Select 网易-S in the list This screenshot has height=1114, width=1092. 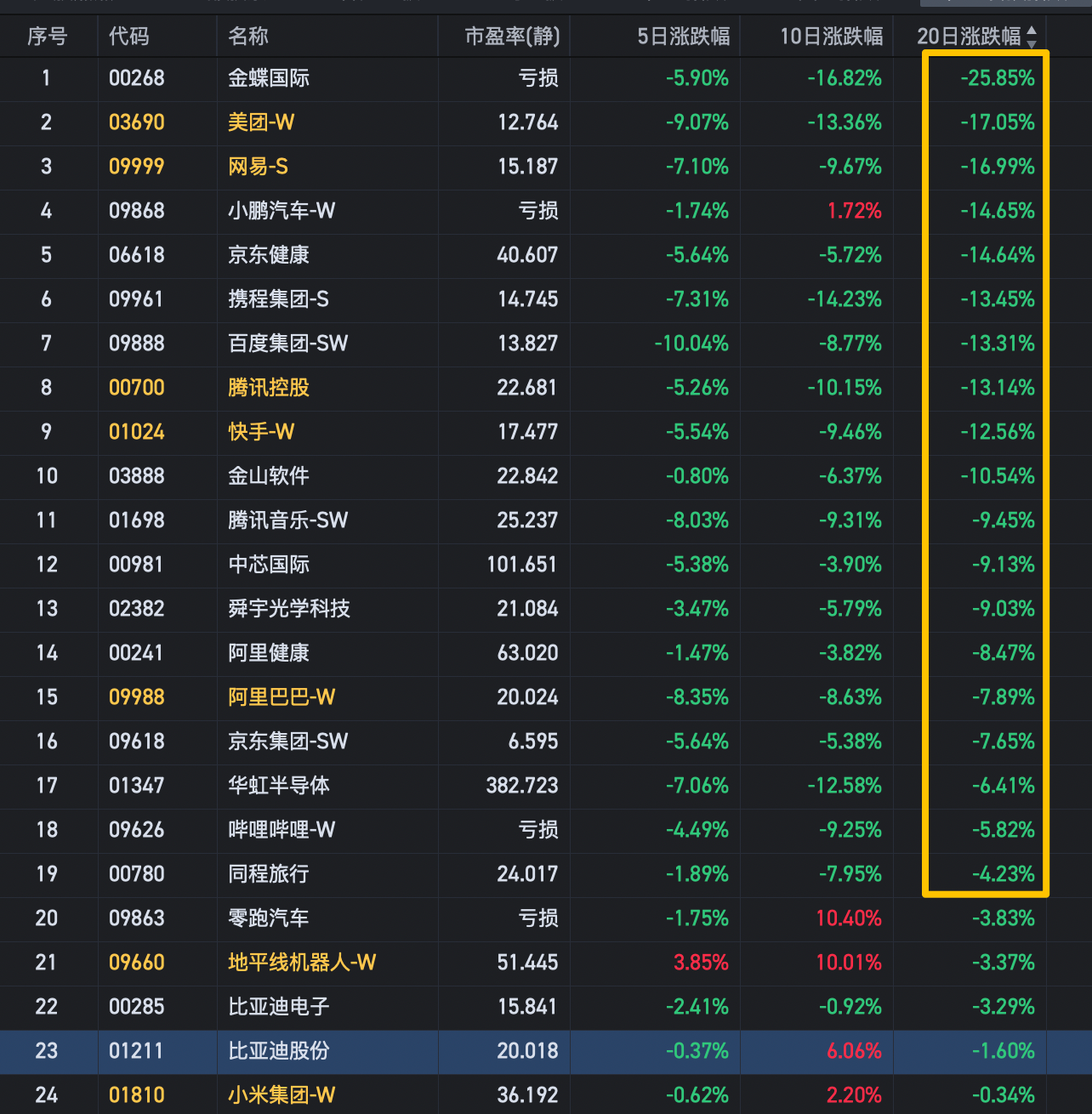pos(258,167)
